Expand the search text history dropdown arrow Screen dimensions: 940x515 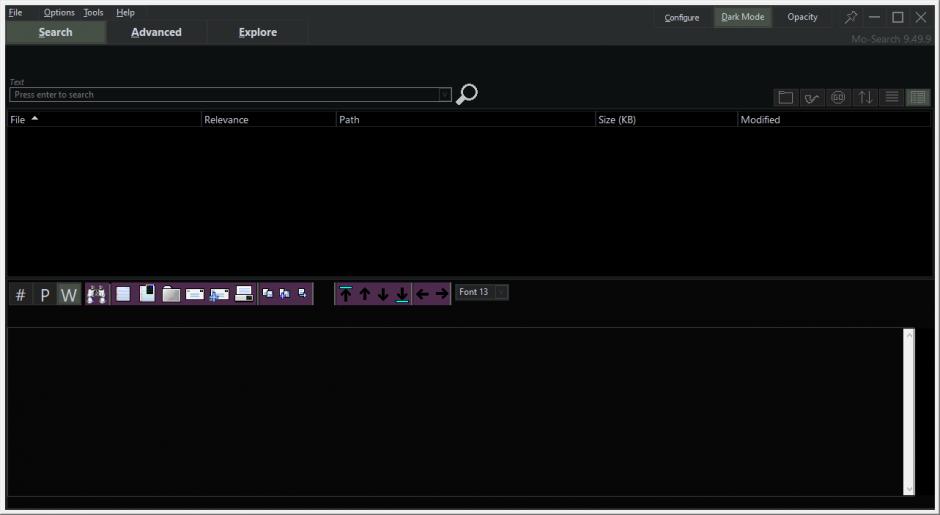pos(445,95)
